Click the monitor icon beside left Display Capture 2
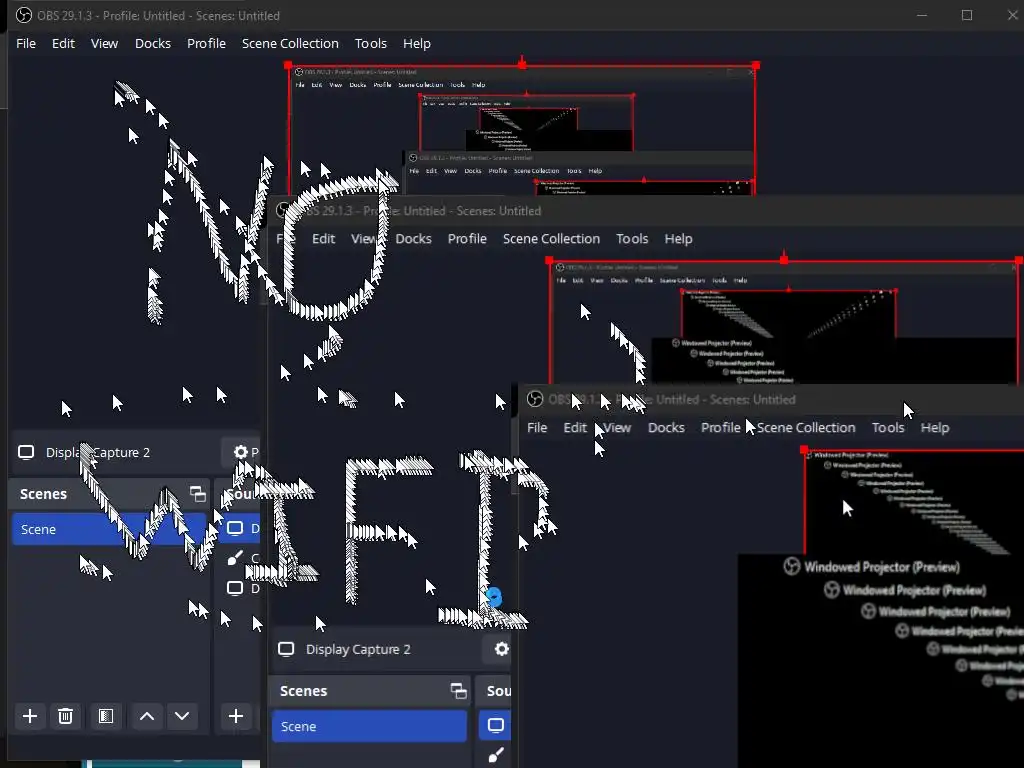The image size is (1024, 768). (x=26, y=453)
